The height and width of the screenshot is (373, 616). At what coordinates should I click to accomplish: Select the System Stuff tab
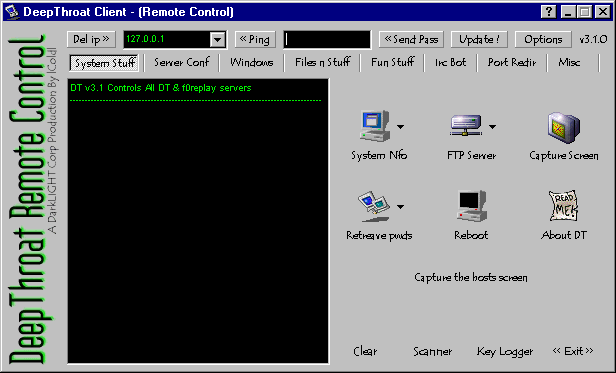click(x=104, y=63)
